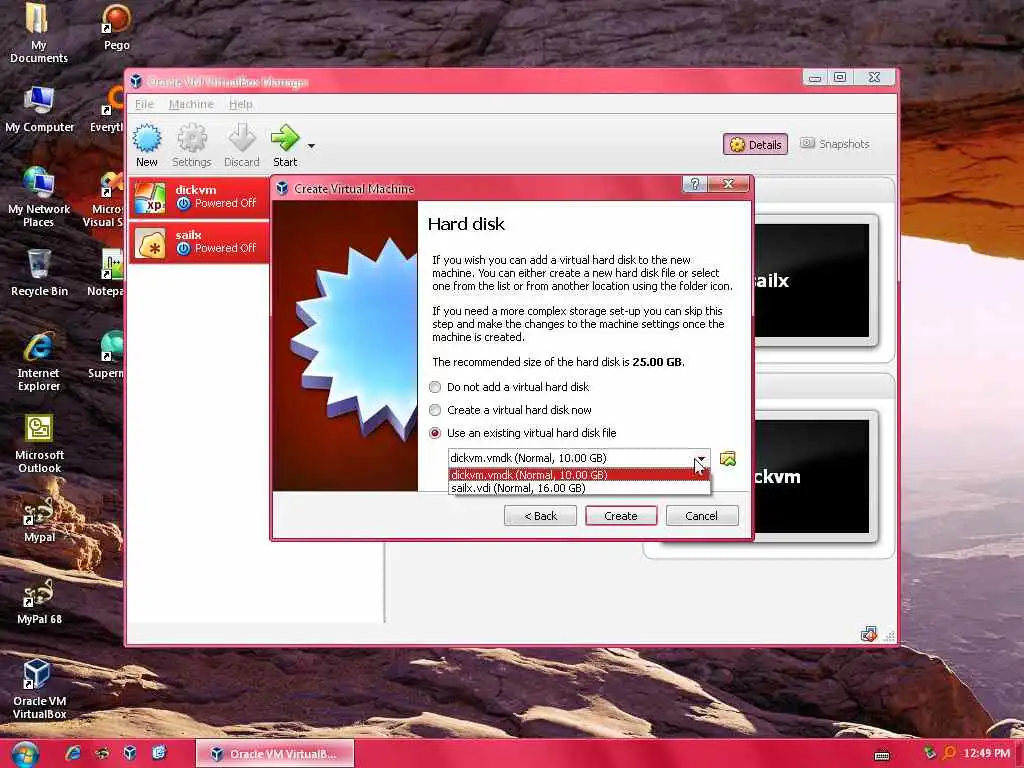
Task: Click the VirtualBox Manager status bar icon
Action: (x=869, y=633)
